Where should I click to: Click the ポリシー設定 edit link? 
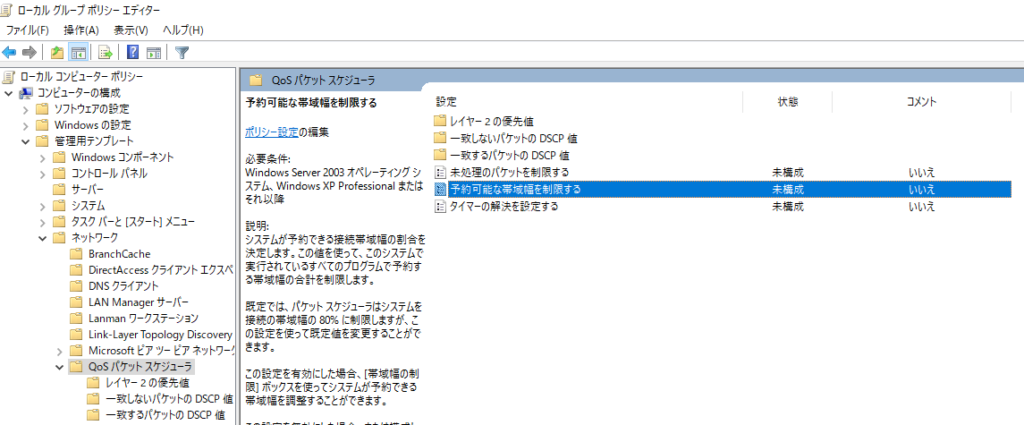272,133
